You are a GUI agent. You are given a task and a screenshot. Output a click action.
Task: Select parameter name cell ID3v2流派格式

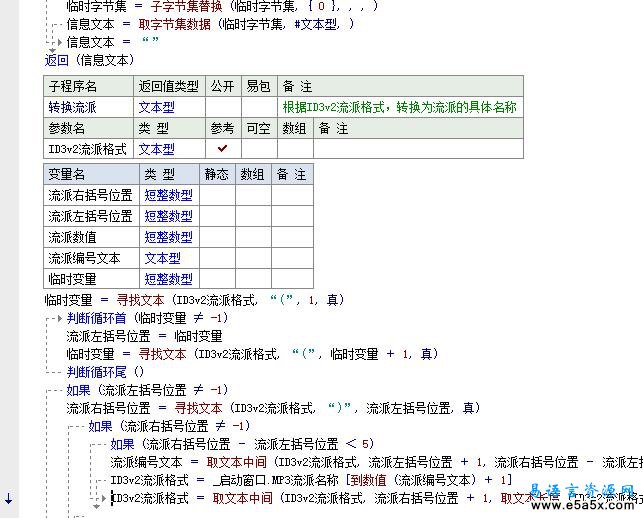[89, 148]
